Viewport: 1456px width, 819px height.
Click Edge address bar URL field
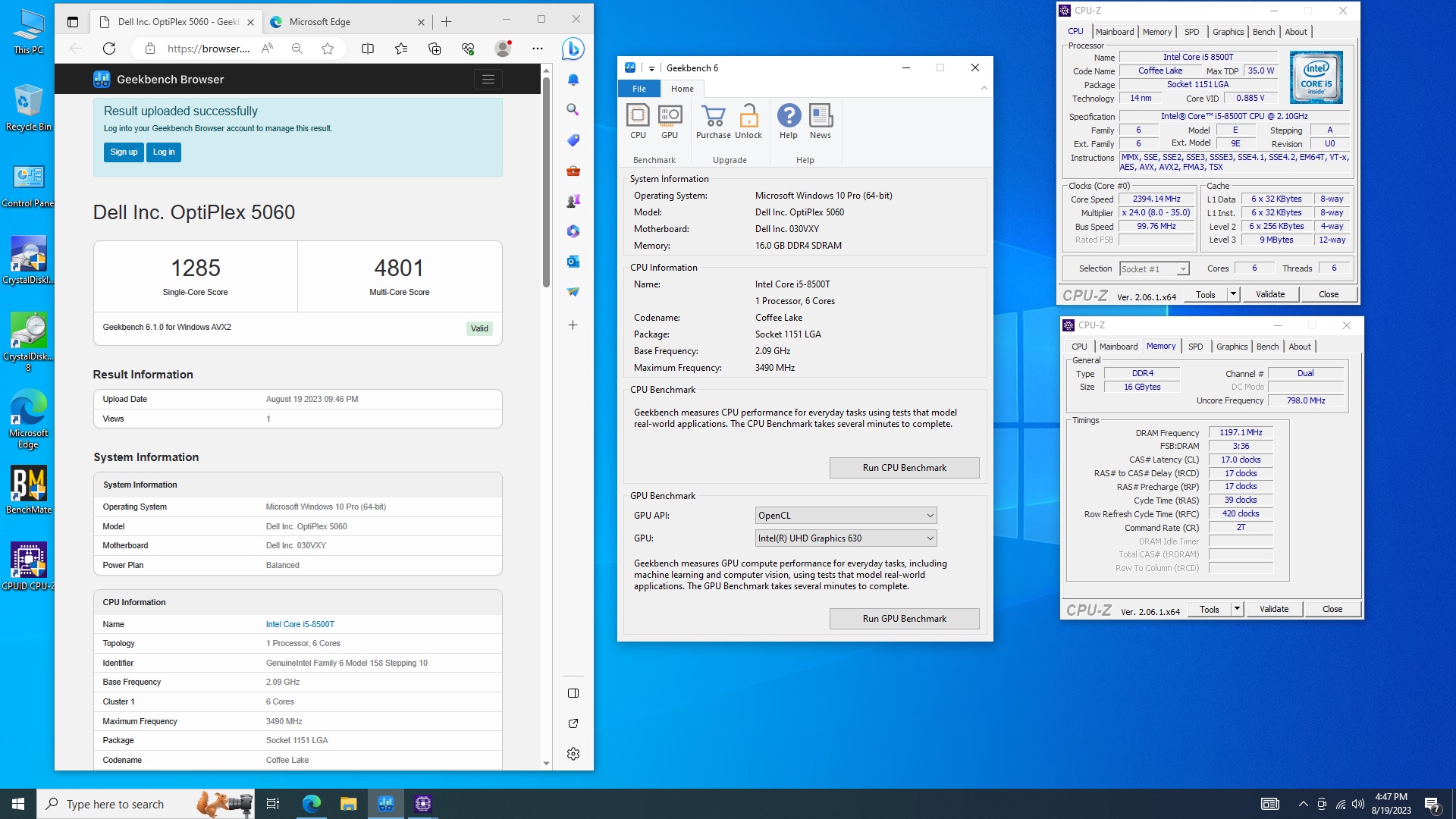coord(209,49)
